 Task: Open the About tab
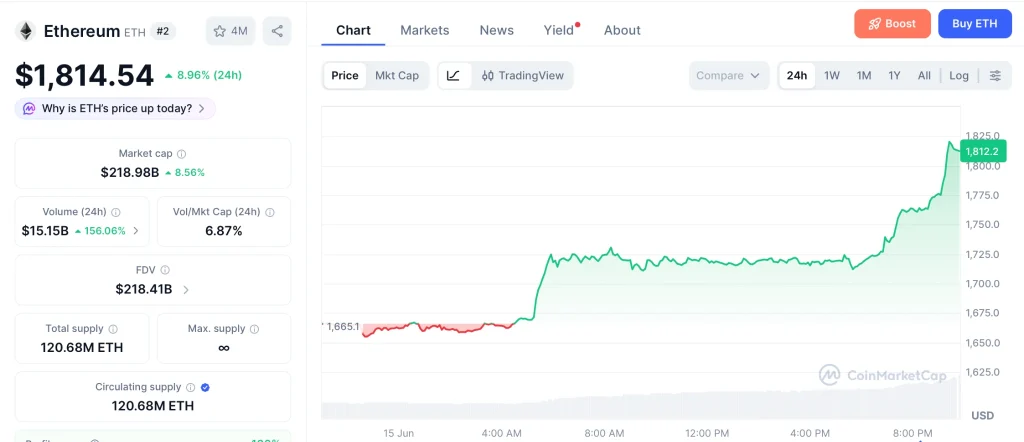(622, 30)
